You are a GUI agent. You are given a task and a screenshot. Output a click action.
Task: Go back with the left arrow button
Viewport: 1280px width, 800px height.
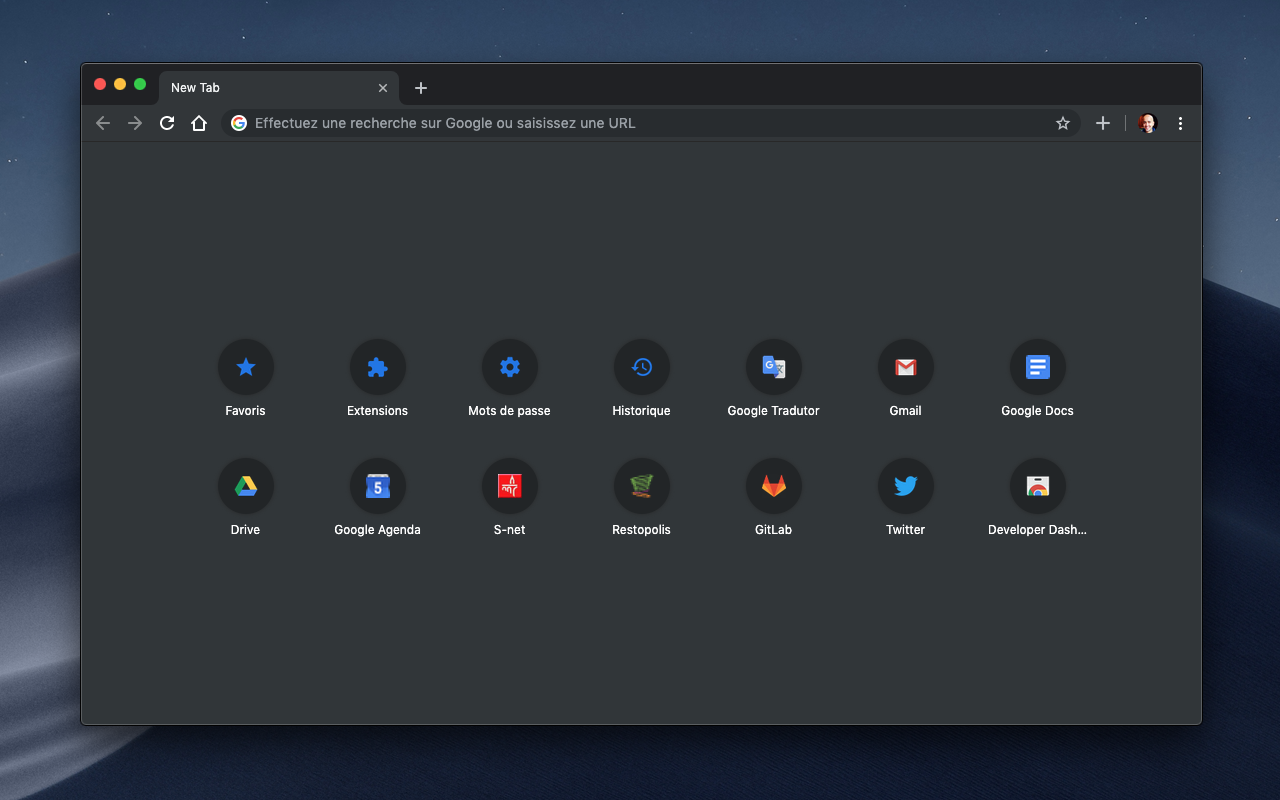[x=102, y=123]
